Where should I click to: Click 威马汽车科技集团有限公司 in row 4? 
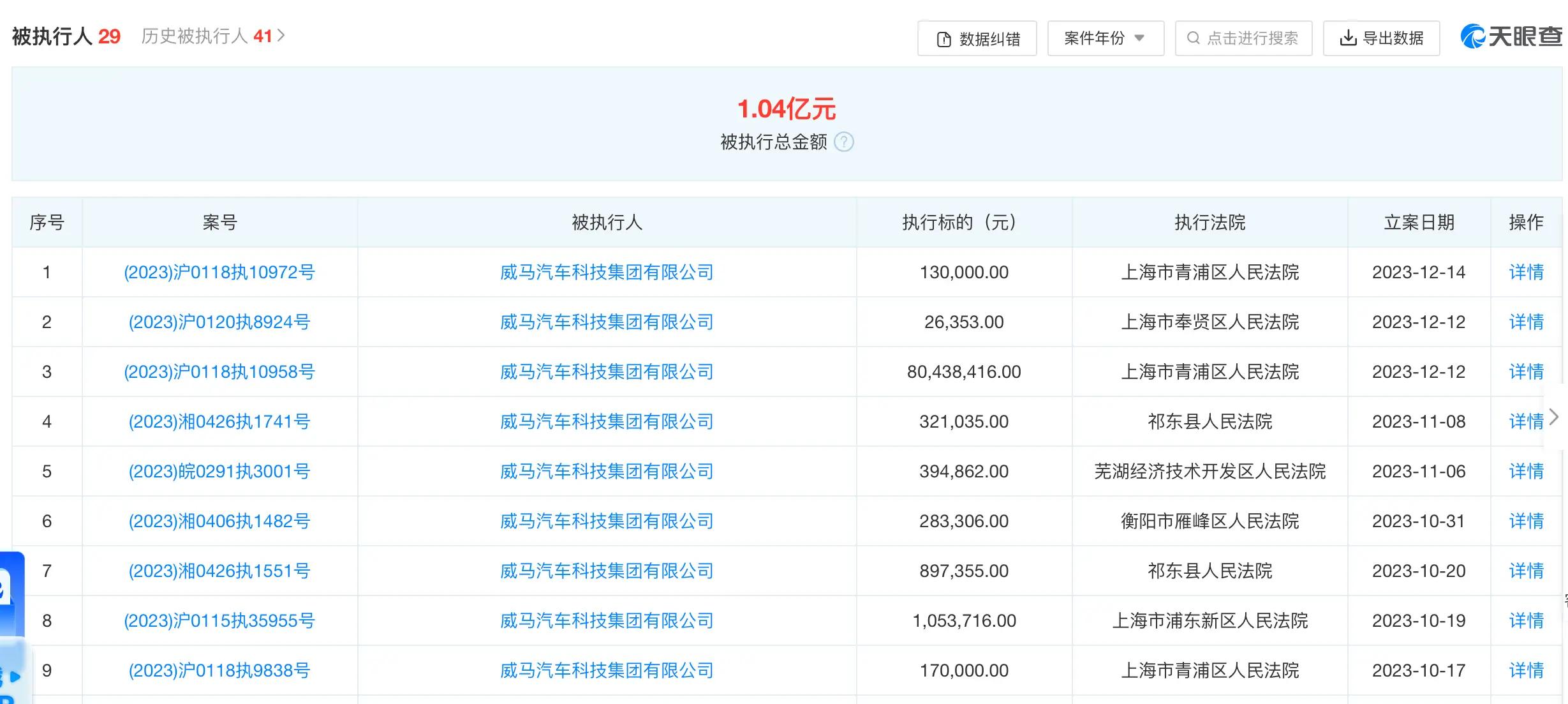click(x=607, y=422)
